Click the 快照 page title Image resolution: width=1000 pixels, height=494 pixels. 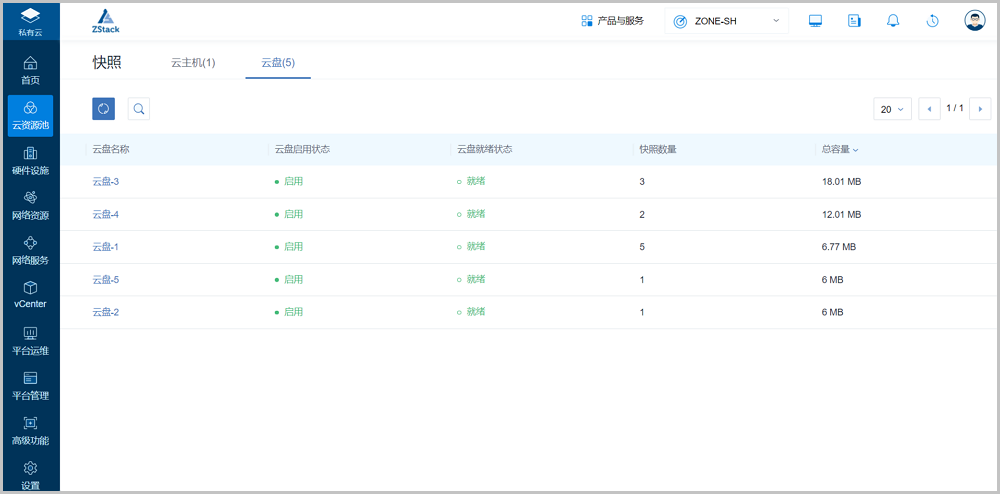tap(107, 62)
